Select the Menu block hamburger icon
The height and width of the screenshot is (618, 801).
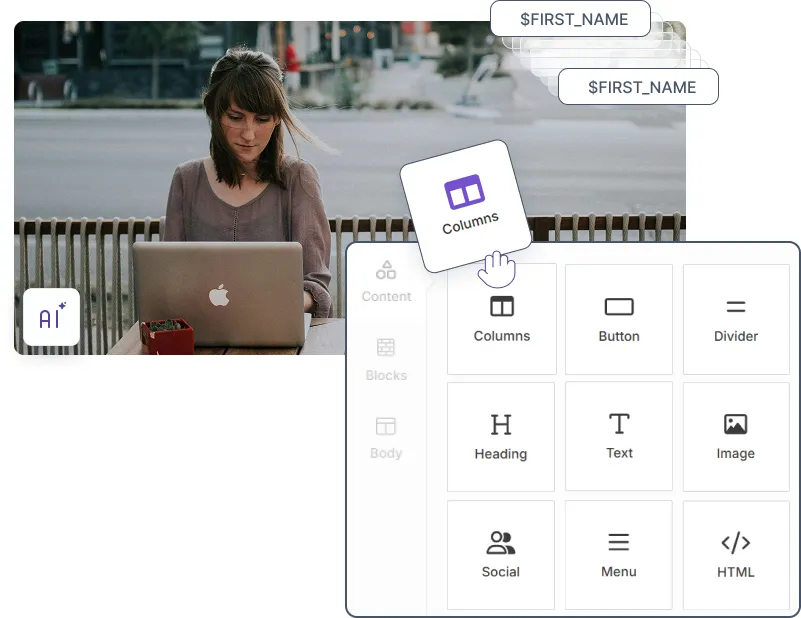[619, 543]
